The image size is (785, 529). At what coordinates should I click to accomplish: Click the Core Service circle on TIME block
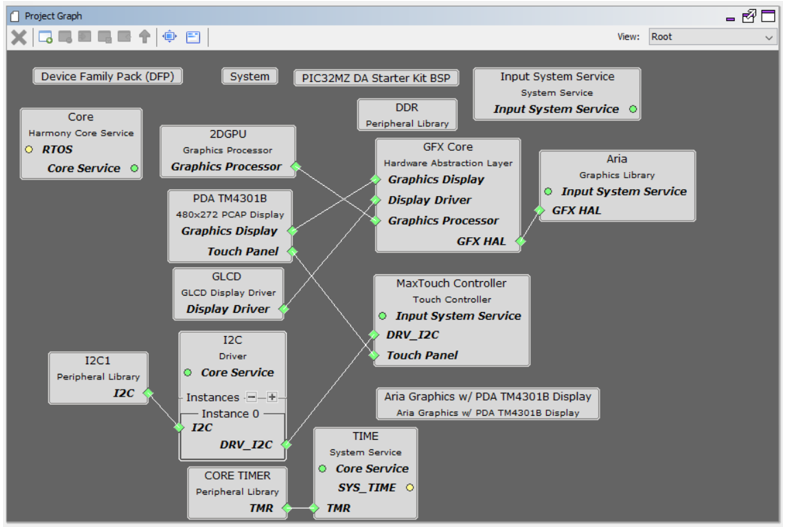[322, 469]
